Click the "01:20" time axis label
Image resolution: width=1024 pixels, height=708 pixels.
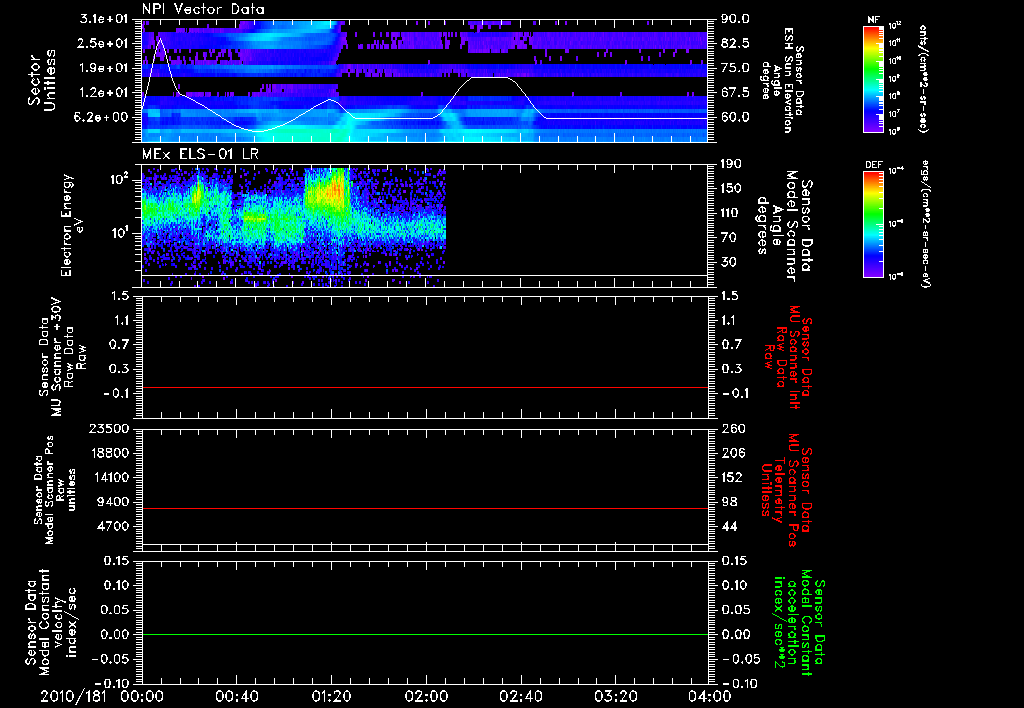[331, 696]
